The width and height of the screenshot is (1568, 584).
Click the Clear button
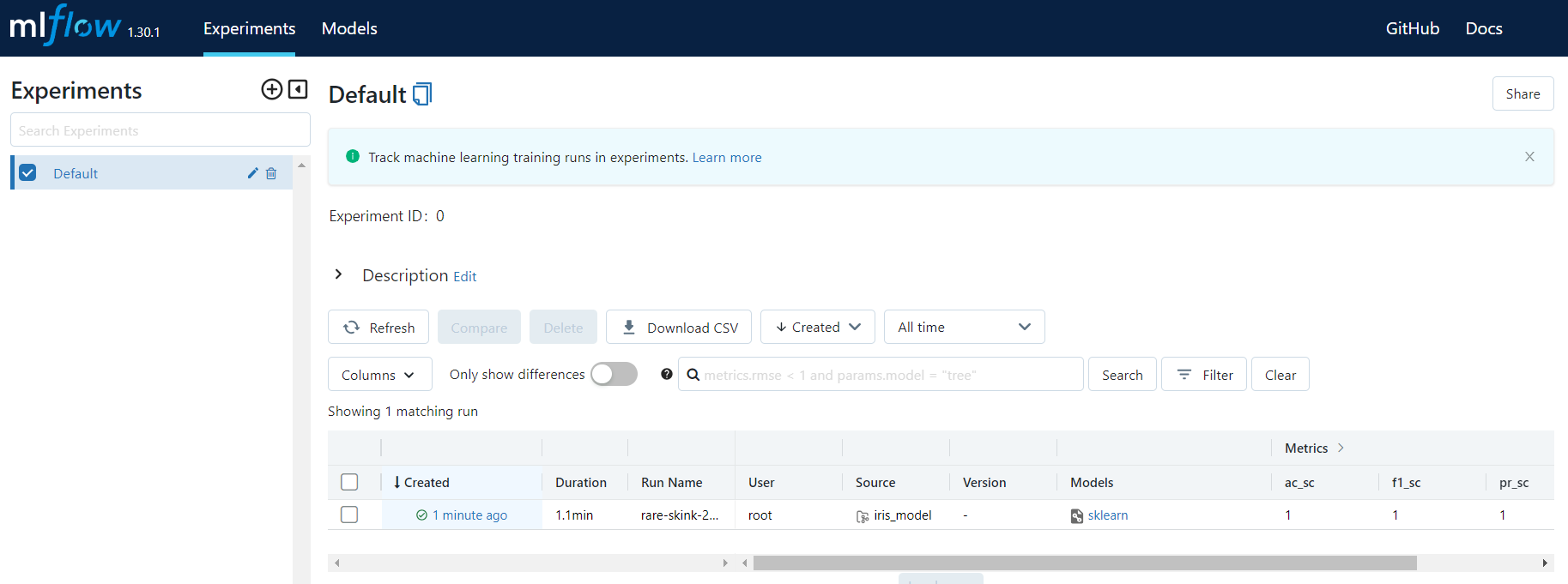click(1280, 374)
